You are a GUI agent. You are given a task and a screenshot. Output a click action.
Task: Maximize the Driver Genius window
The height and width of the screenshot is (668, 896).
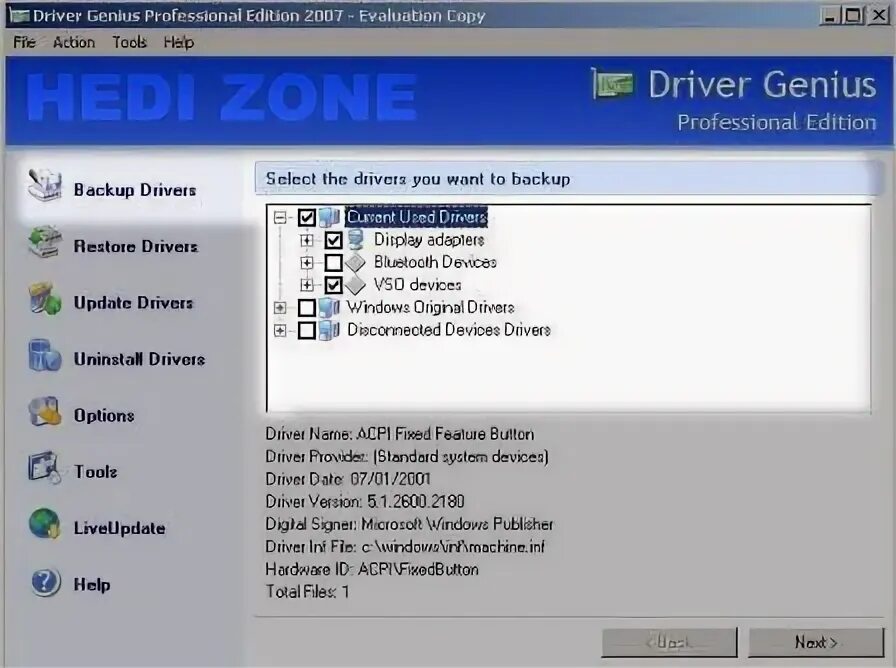pos(853,15)
